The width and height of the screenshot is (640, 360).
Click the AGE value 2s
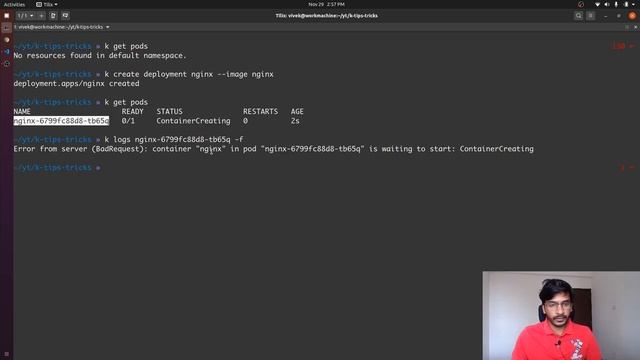[295, 121]
